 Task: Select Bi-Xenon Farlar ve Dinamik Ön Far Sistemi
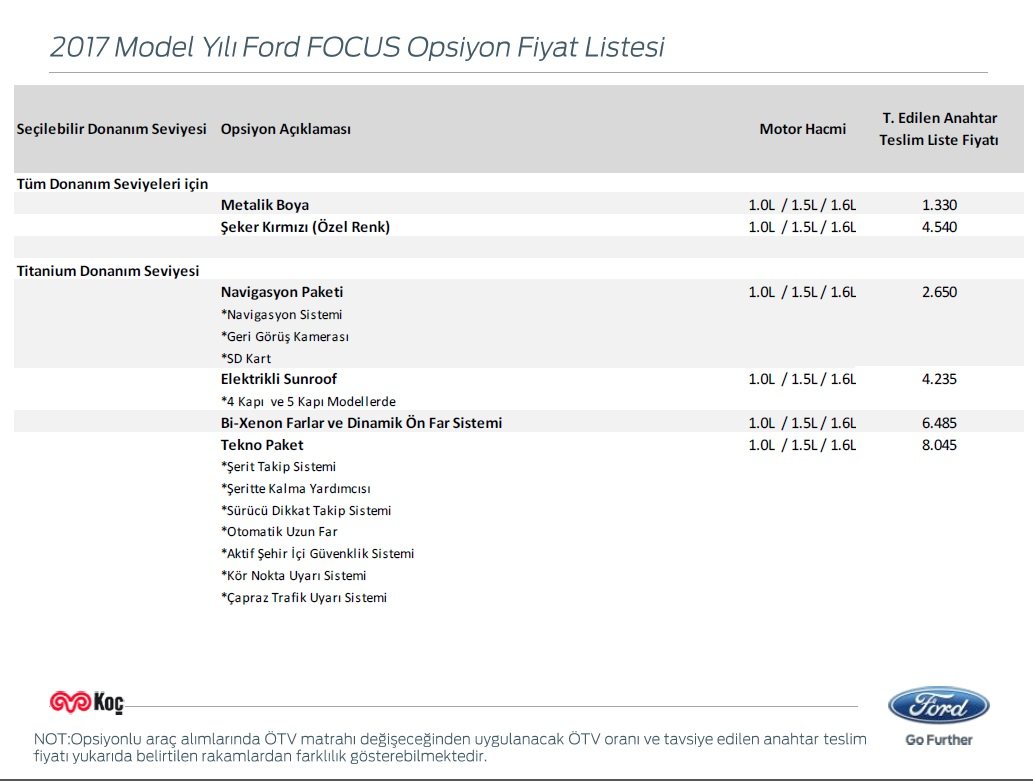coord(361,423)
